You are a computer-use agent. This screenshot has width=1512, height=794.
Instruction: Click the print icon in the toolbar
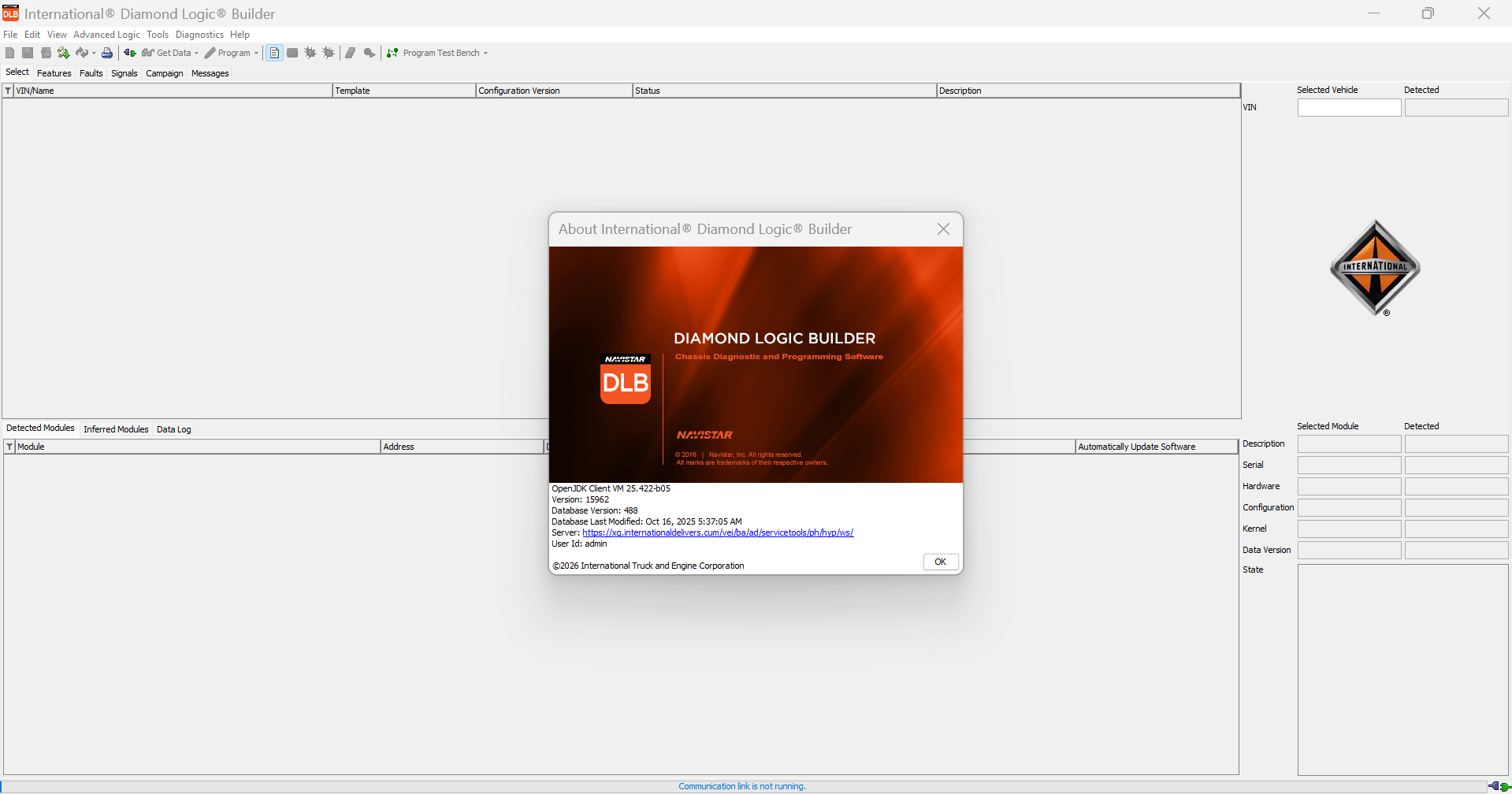coord(107,53)
